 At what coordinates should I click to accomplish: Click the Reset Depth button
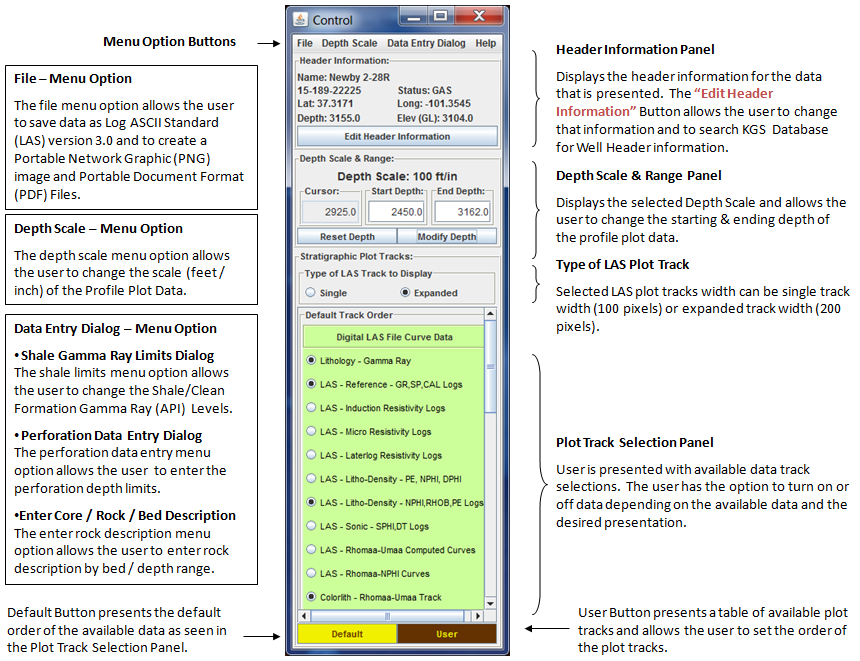pyautogui.click(x=347, y=236)
